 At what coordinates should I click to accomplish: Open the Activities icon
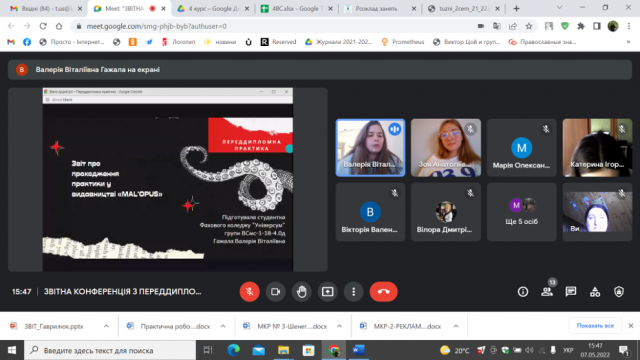click(x=595, y=291)
